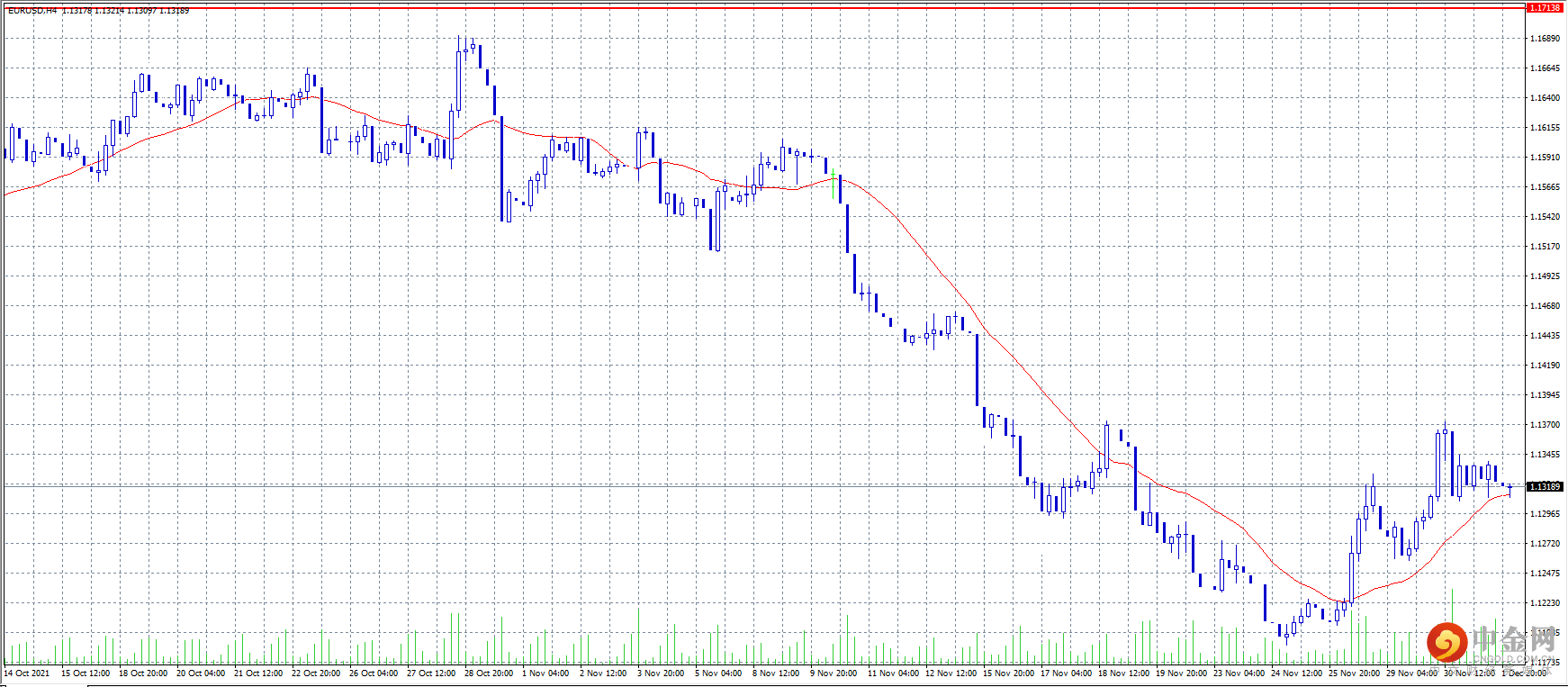Viewport: 1568px width, 687px height.
Task: Select the 1.12720 price scale value
Action: pos(1545,544)
